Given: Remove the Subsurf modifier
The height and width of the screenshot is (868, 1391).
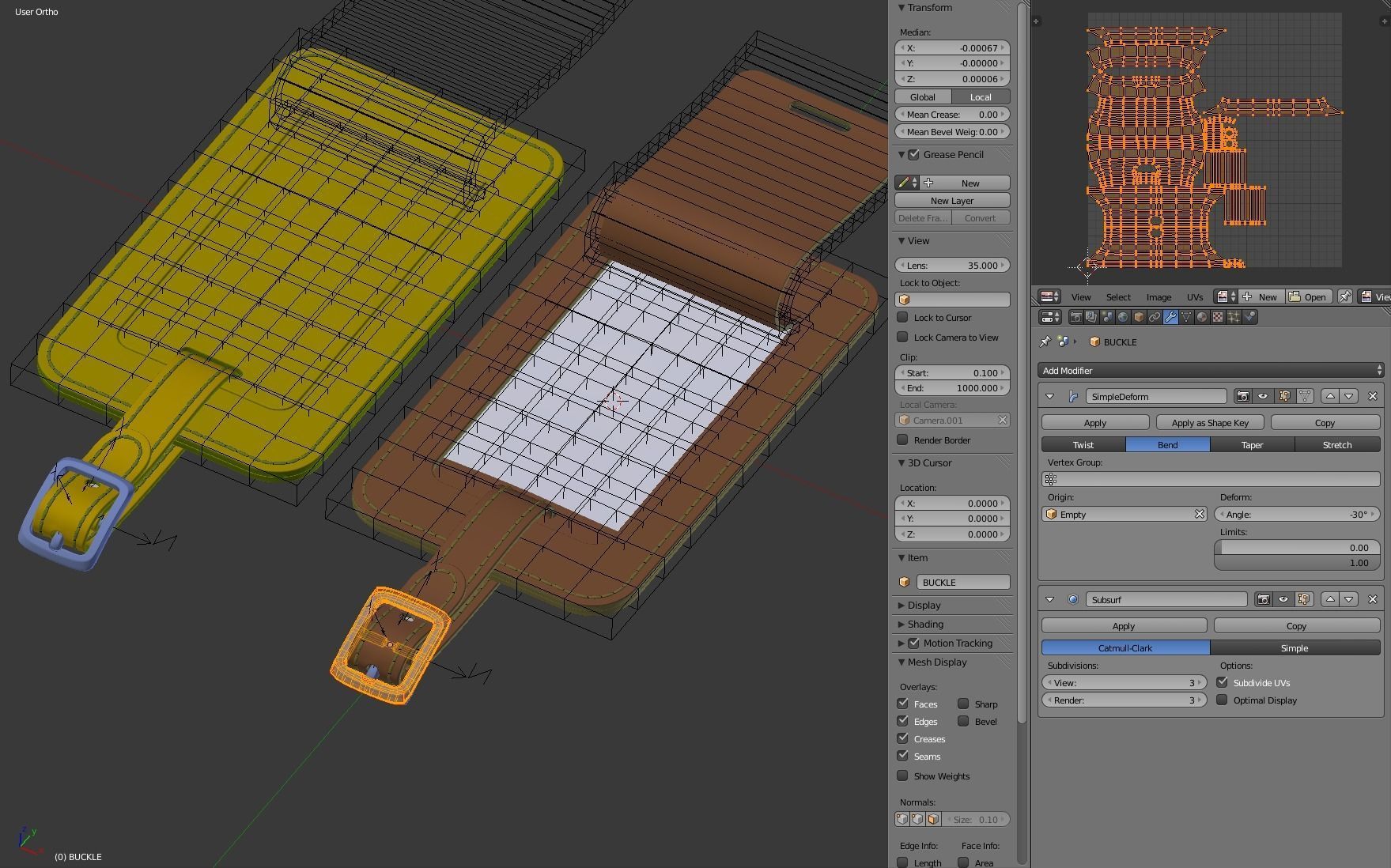Looking at the screenshot, I should [x=1373, y=599].
